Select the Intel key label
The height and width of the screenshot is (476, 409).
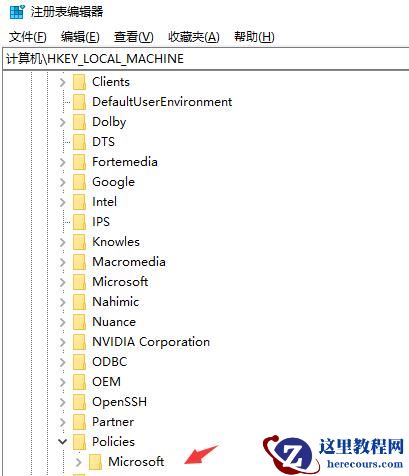click(104, 202)
